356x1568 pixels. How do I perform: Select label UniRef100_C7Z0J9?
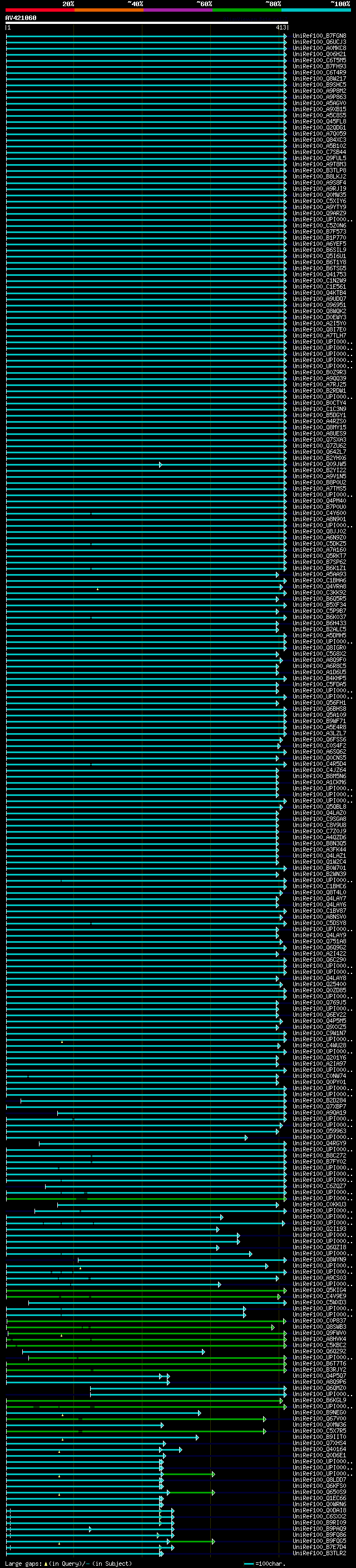click(x=319, y=832)
